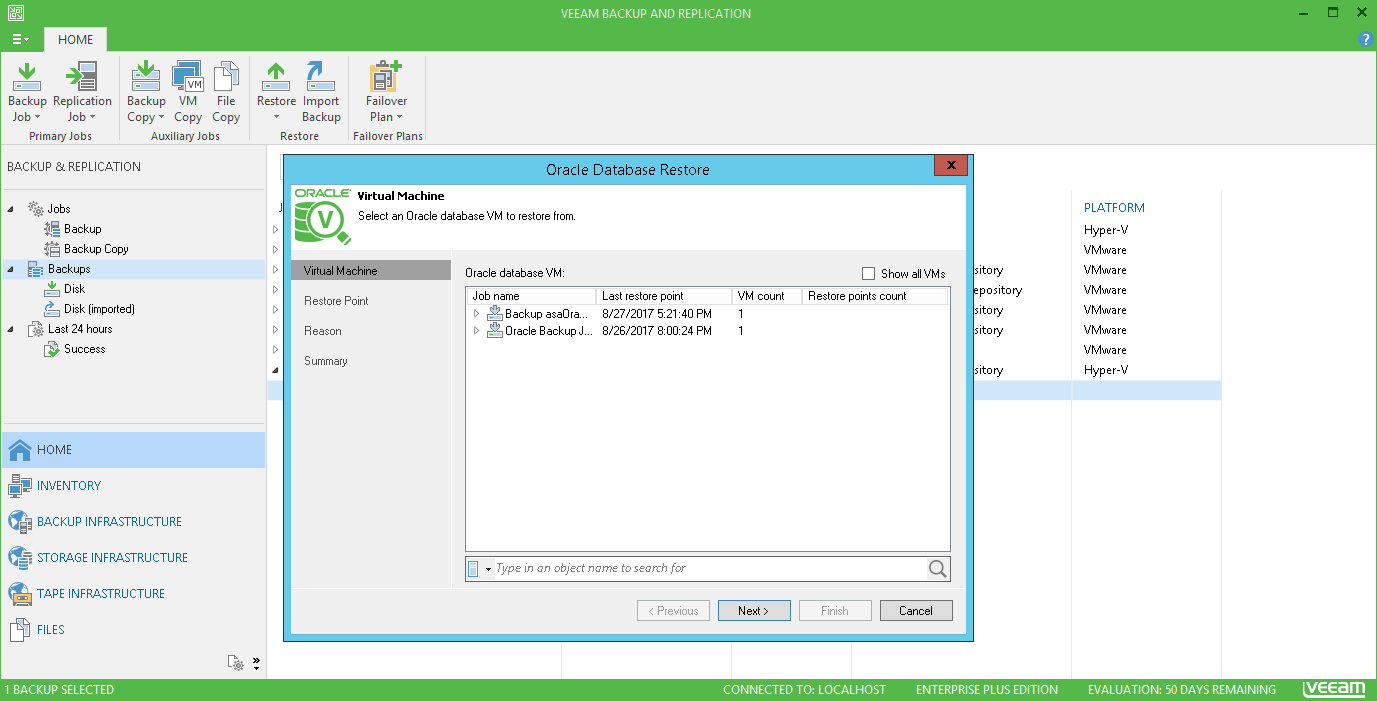The height and width of the screenshot is (701, 1377).
Task: Expand the Backup asaOra... job row
Action: click(x=477, y=314)
